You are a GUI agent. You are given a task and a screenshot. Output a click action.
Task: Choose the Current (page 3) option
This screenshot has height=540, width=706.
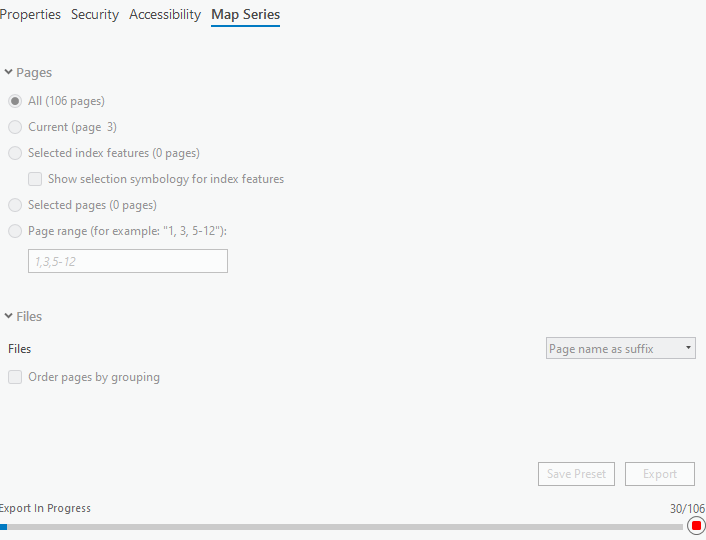point(15,127)
